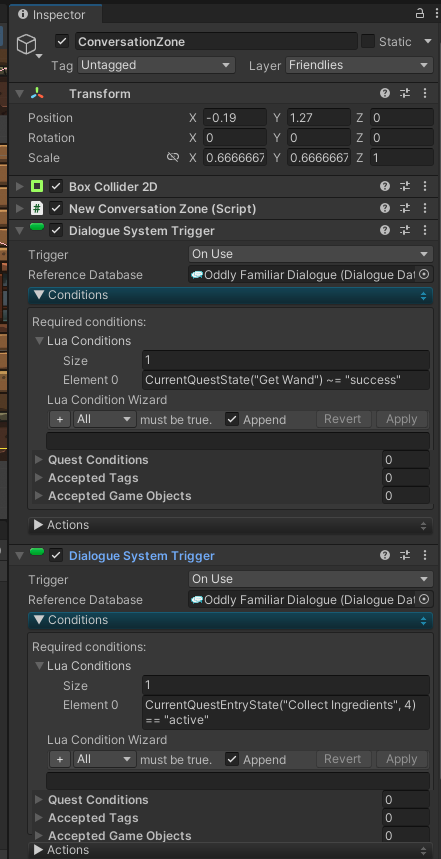
Task: Click the Collect Ingredients Lua condition field
Action: [285, 712]
